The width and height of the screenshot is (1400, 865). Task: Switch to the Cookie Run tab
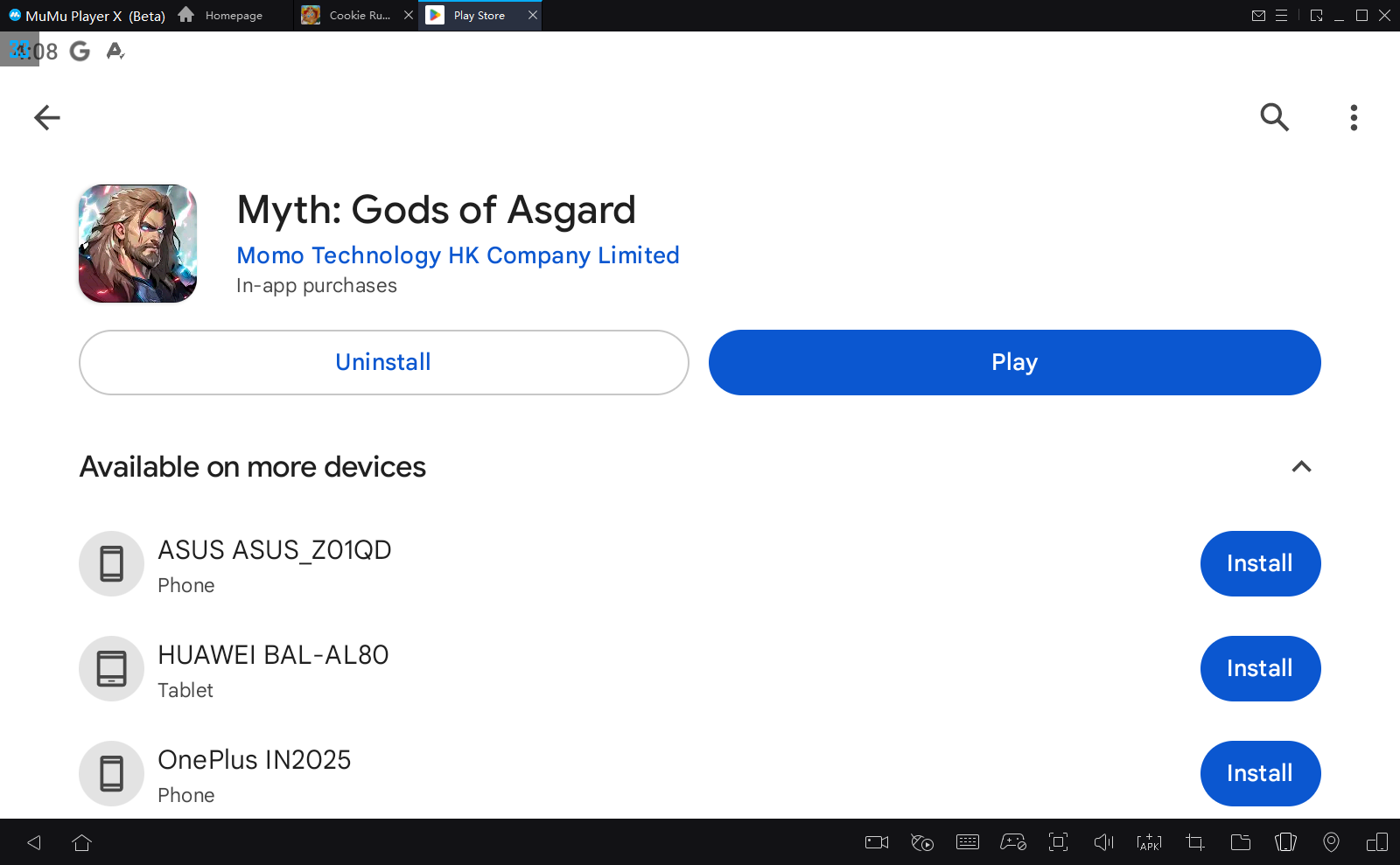pos(349,16)
